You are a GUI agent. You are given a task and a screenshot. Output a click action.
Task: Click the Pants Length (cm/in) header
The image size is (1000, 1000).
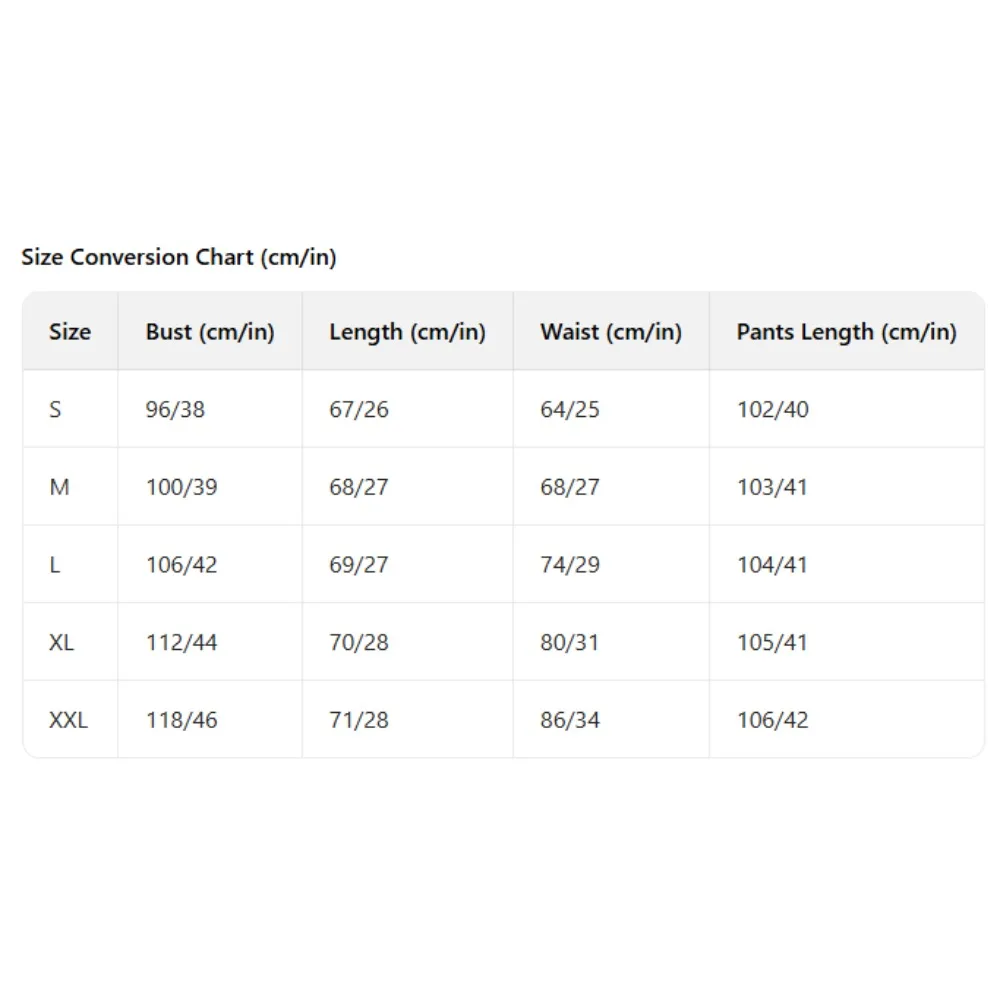[x=846, y=332]
